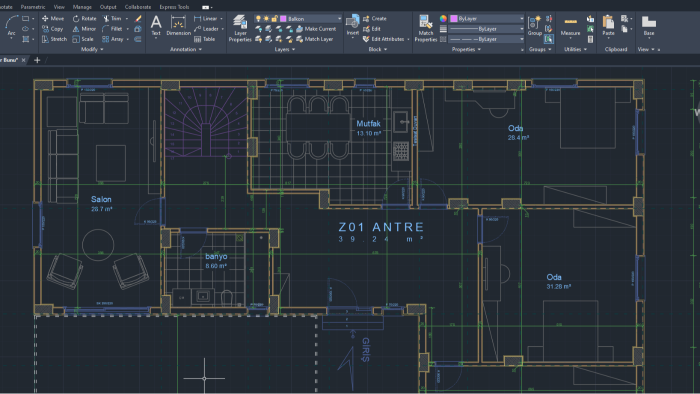Select the Trim tool
Image resolution: width=700 pixels, height=394 pixels.
[x=112, y=18]
